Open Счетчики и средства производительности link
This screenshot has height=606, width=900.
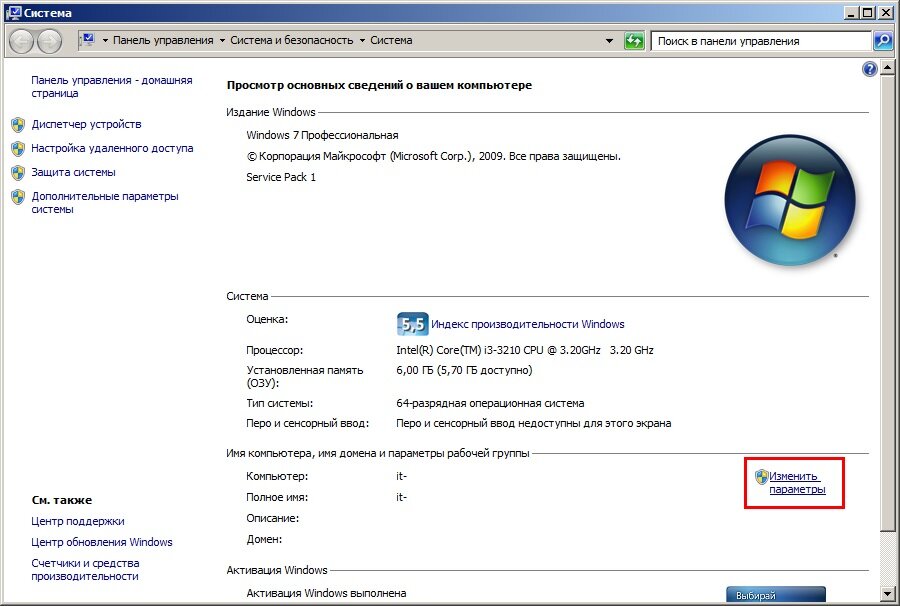pos(85,570)
